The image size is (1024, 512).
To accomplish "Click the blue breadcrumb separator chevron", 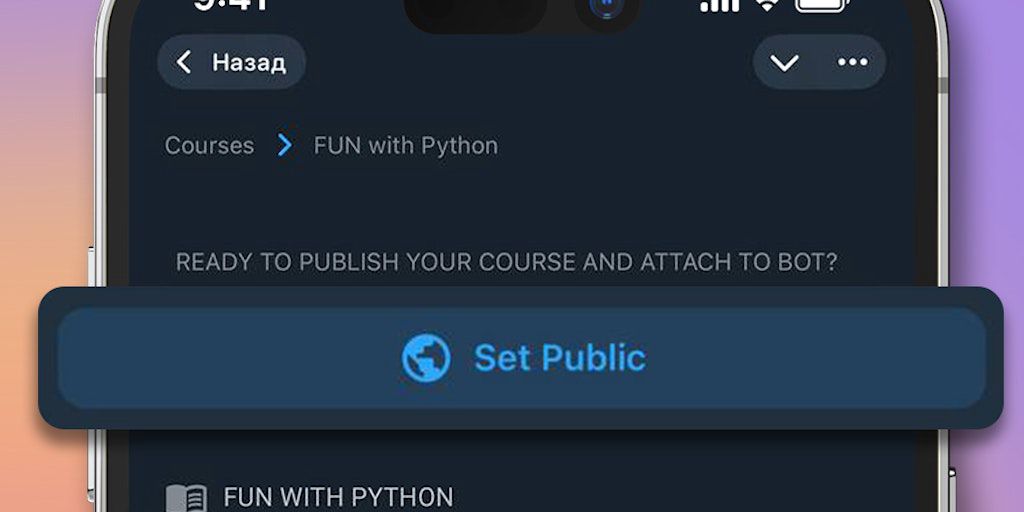I will point(285,146).
